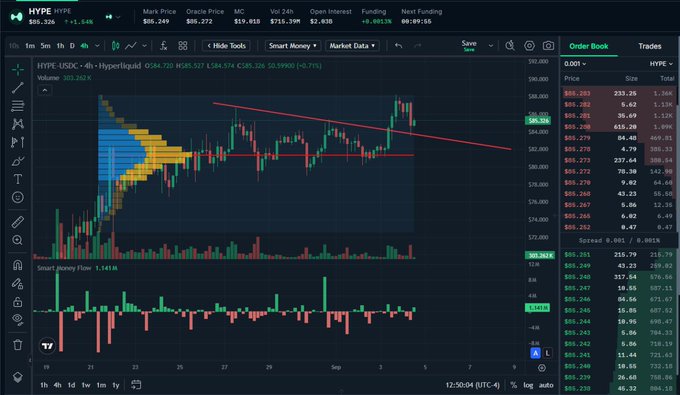The height and width of the screenshot is (395, 680).
Task: Open chart settings gear
Action: click(x=529, y=46)
